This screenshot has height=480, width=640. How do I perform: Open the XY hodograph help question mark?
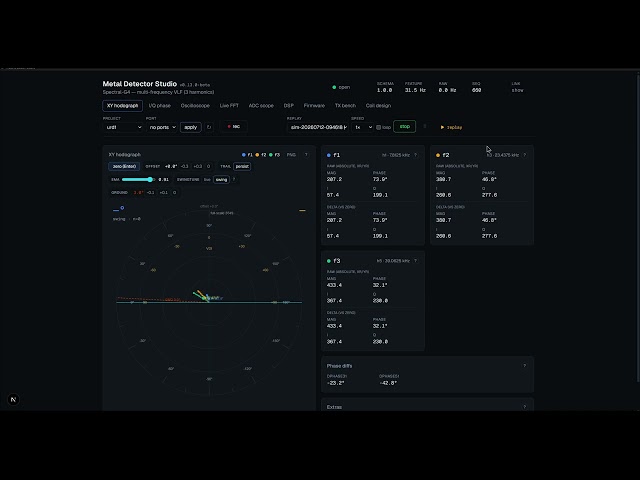point(306,155)
